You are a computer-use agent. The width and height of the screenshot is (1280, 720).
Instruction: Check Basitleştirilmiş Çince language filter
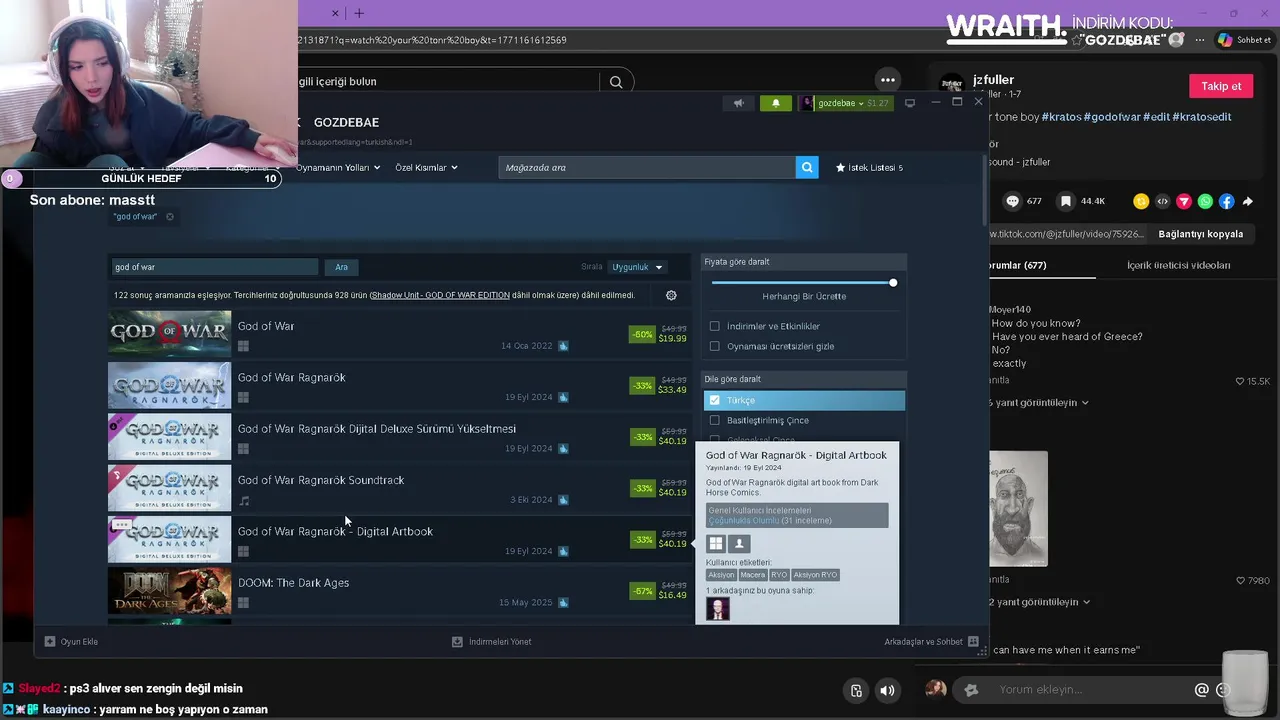pyautogui.click(x=714, y=420)
